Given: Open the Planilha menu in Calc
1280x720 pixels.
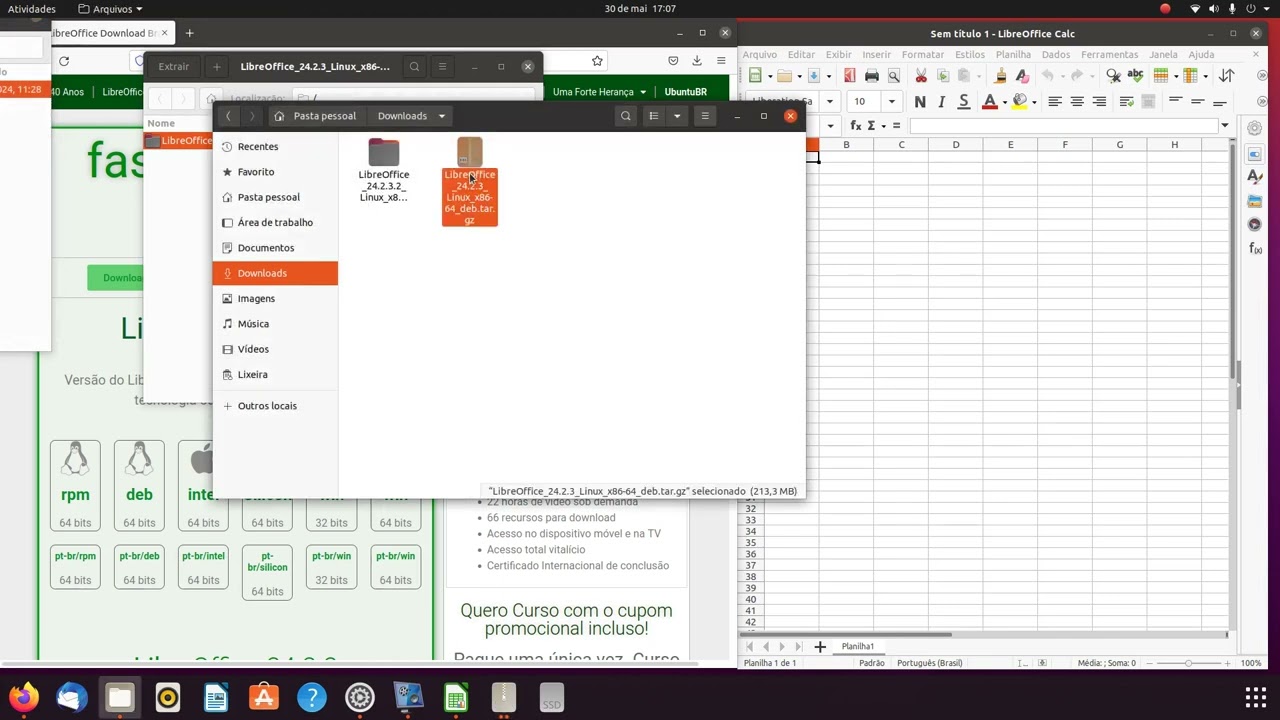Looking at the screenshot, I should pyautogui.click(x=1013, y=54).
